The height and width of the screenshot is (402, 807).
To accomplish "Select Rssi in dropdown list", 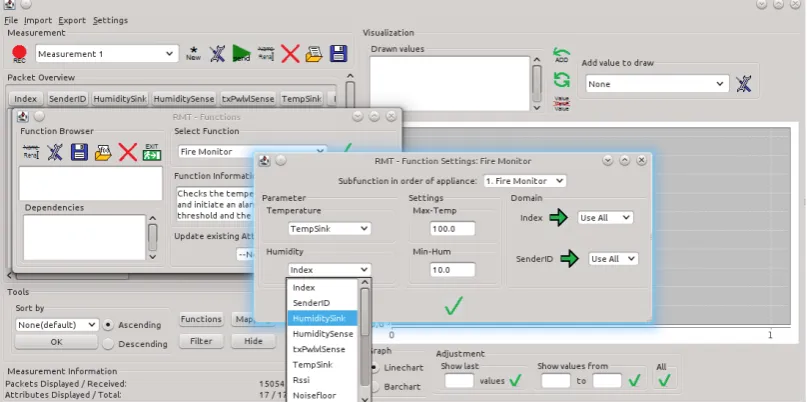I will tap(322, 380).
